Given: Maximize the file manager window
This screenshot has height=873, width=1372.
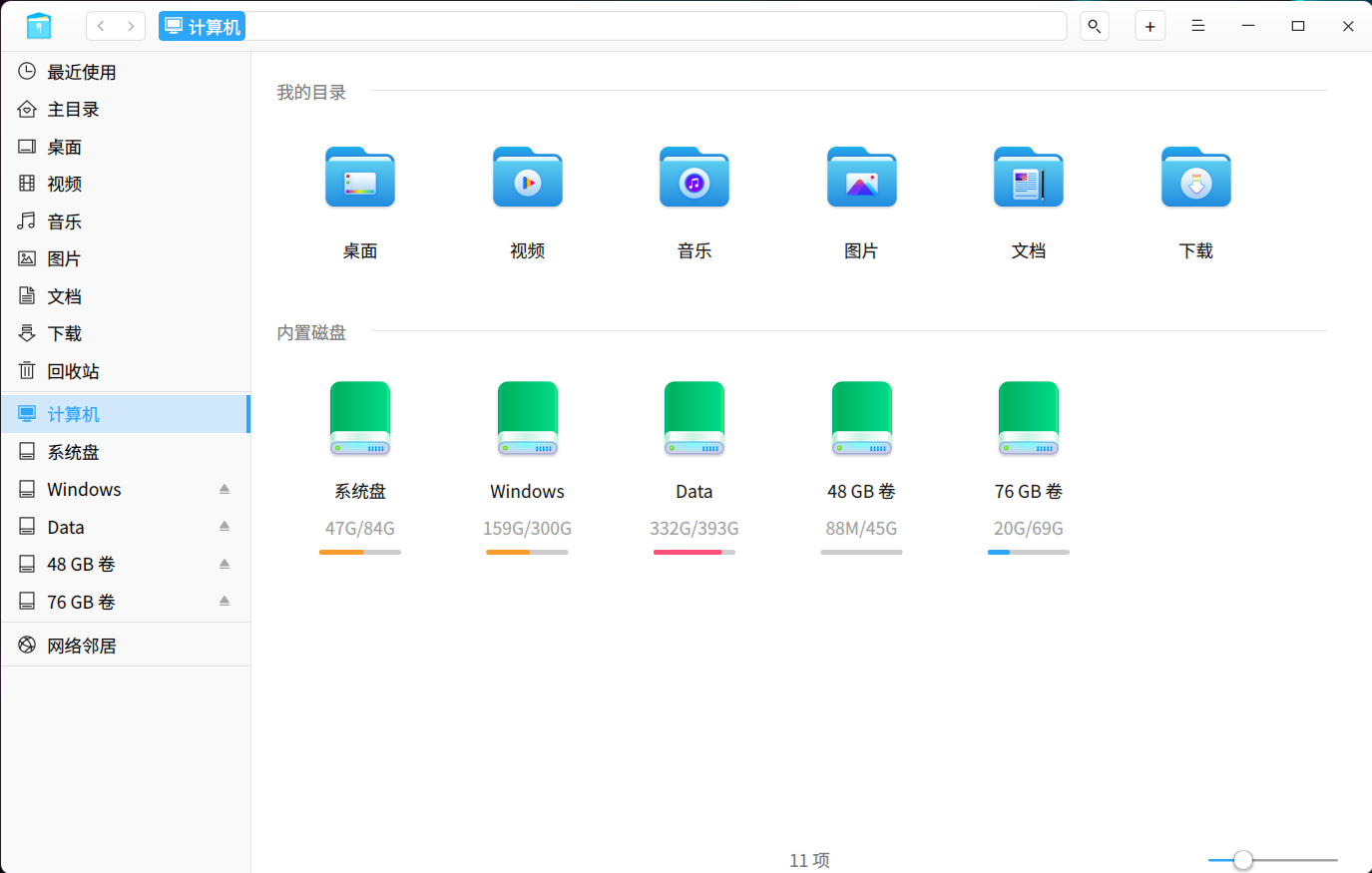Looking at the screenshot, I should pos(1298,26).
